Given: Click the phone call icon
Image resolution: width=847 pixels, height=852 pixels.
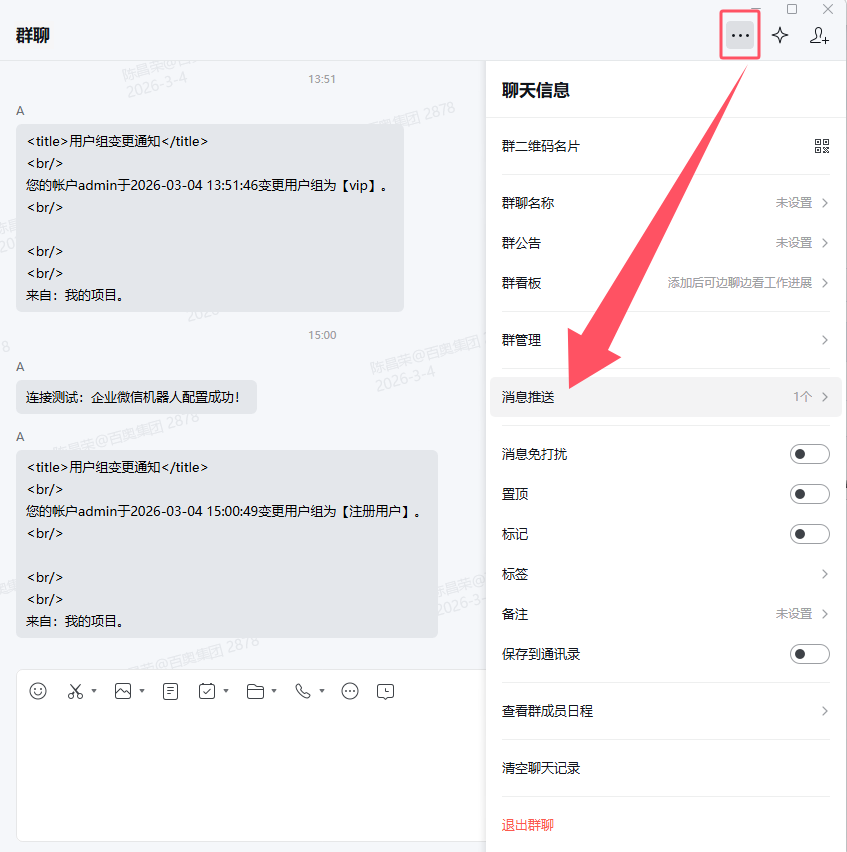Looking at the screenshot, I should 303,691.
